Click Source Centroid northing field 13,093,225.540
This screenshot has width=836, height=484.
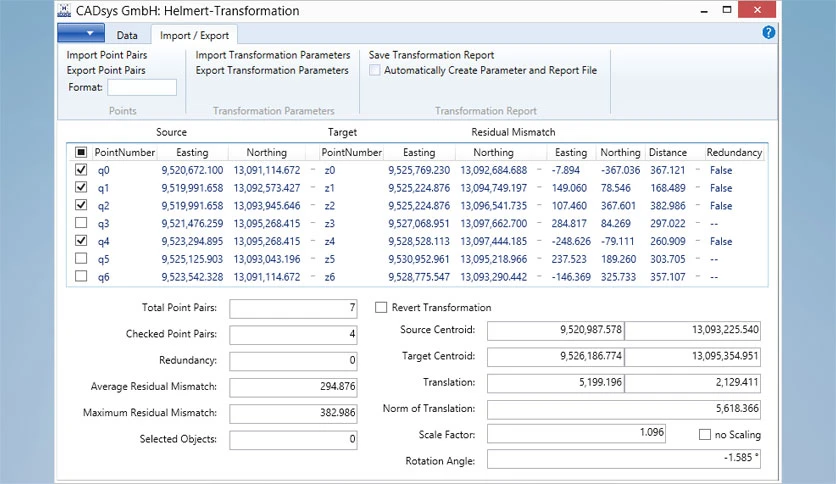693,330
